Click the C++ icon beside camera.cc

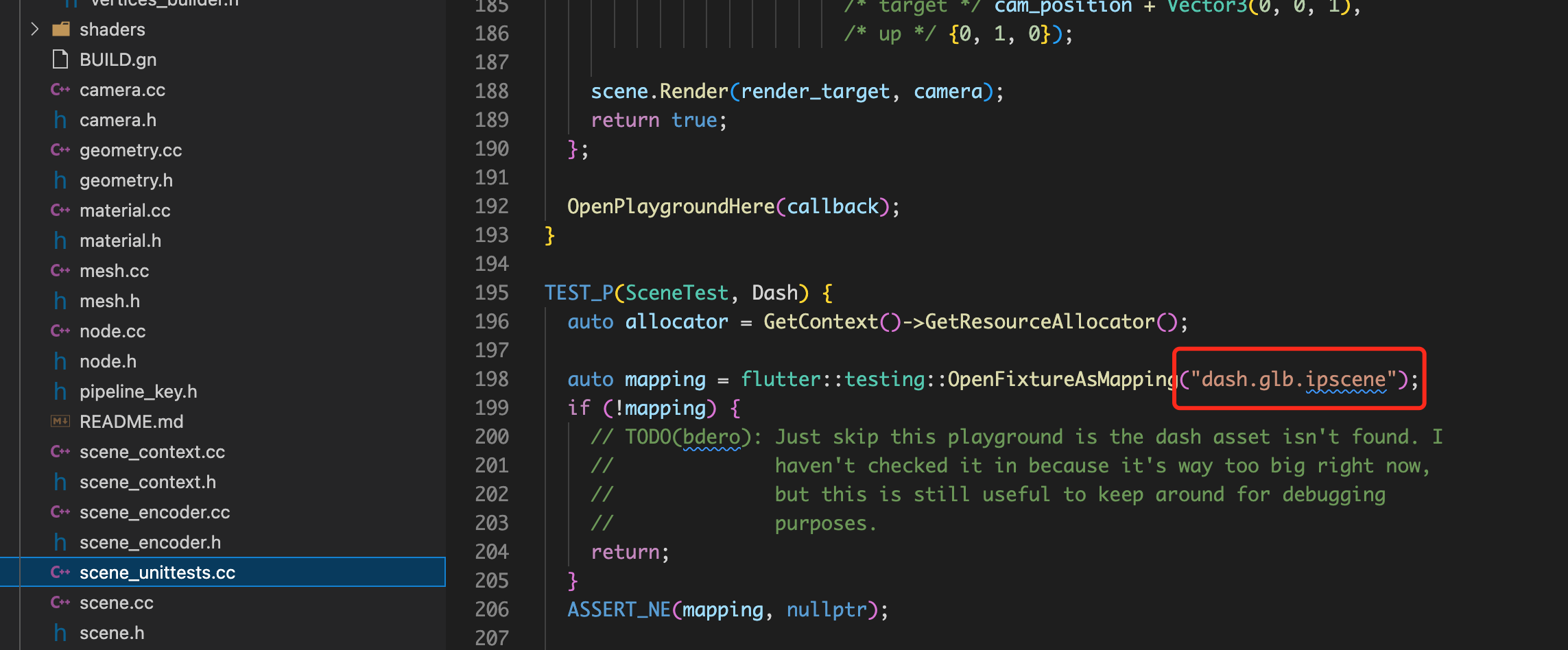pos(60,89)
